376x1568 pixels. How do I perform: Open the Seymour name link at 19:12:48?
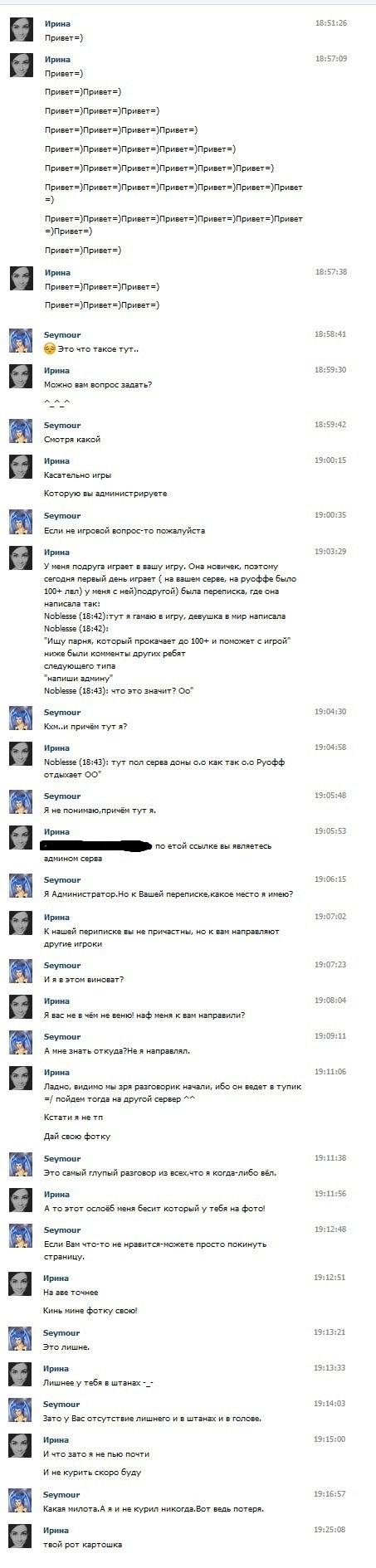click(x=62, y=1230)
